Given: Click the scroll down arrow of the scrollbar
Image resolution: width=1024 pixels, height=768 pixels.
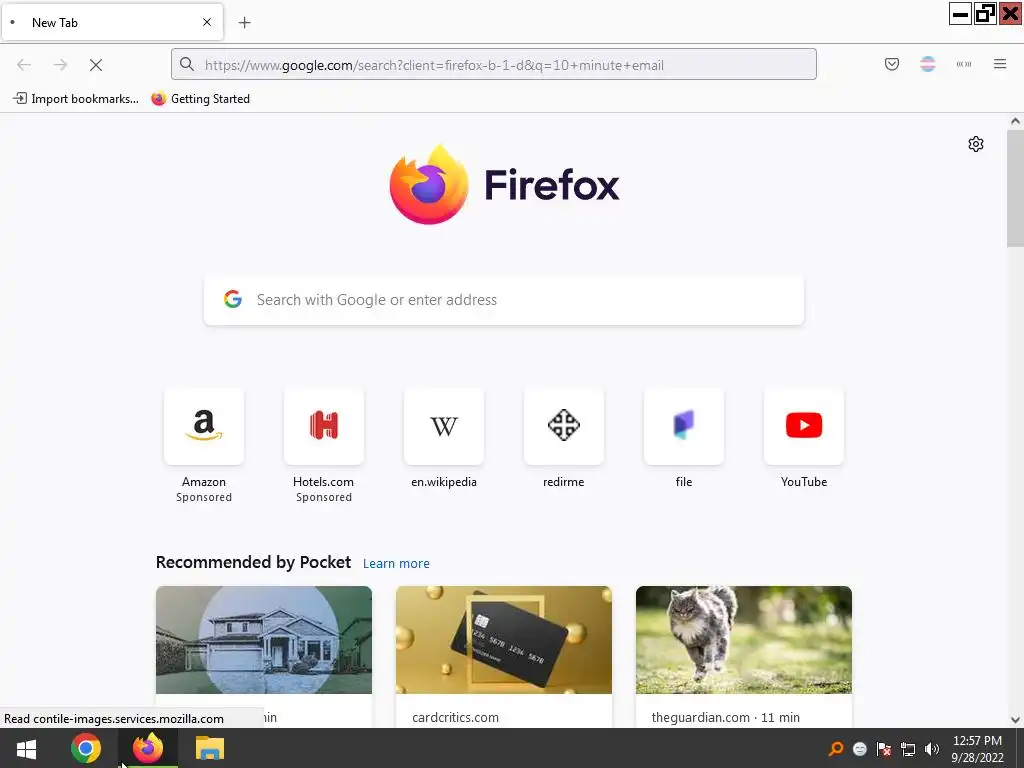Looking at the screenshot, I should coord(1015,720).
